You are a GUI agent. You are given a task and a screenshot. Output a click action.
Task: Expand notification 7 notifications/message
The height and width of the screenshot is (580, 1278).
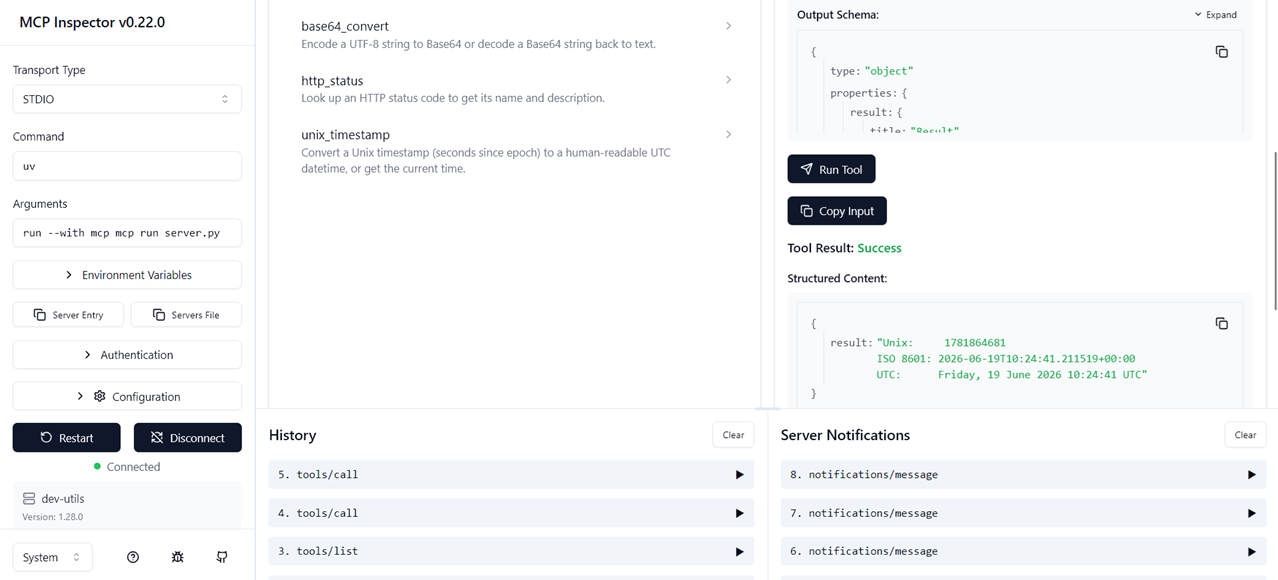click(x=1023, y=513)
